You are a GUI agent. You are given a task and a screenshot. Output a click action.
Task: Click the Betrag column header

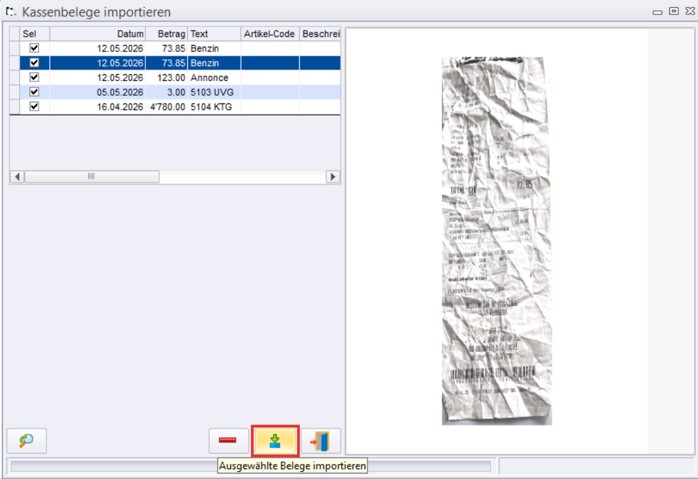pyautogui.click(x=166, y=34)
